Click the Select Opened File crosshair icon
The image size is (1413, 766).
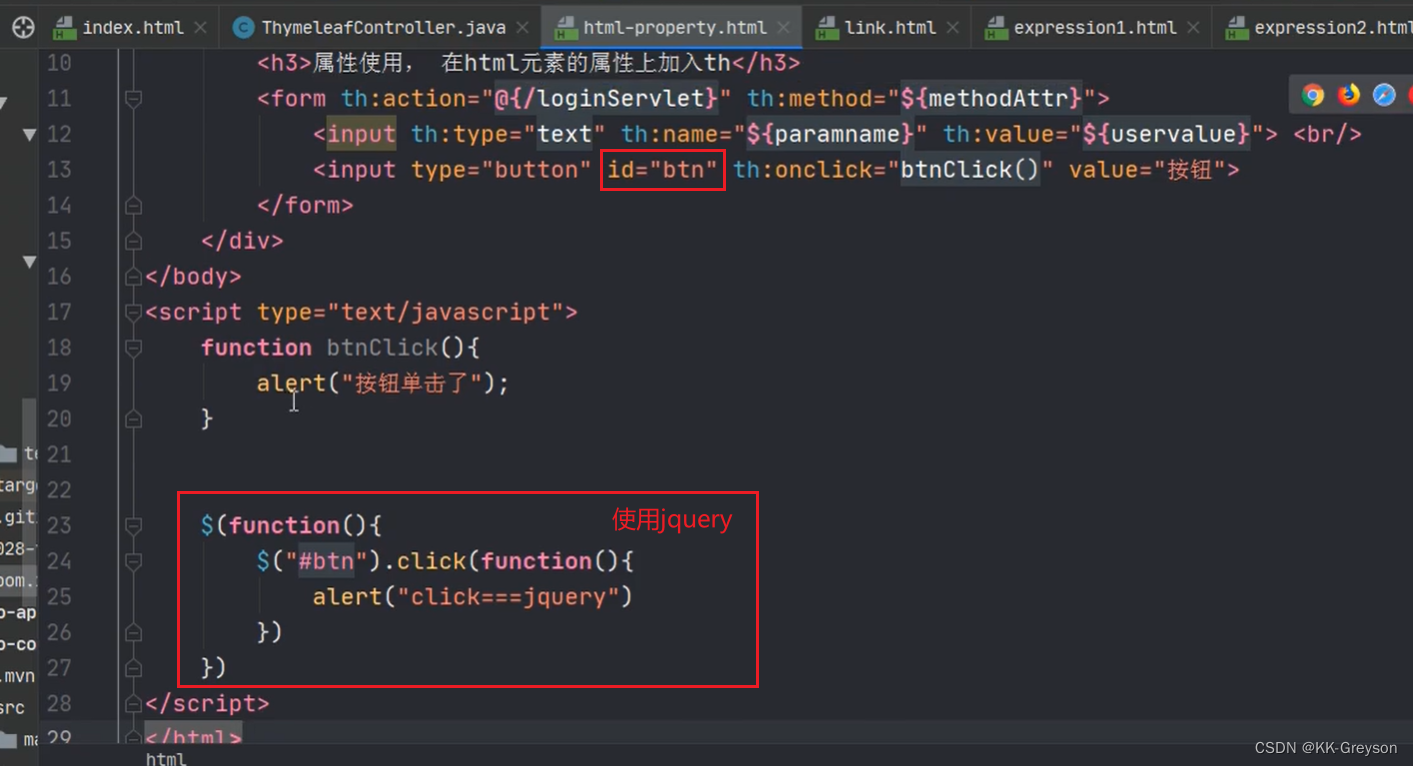tap(23, 27)
